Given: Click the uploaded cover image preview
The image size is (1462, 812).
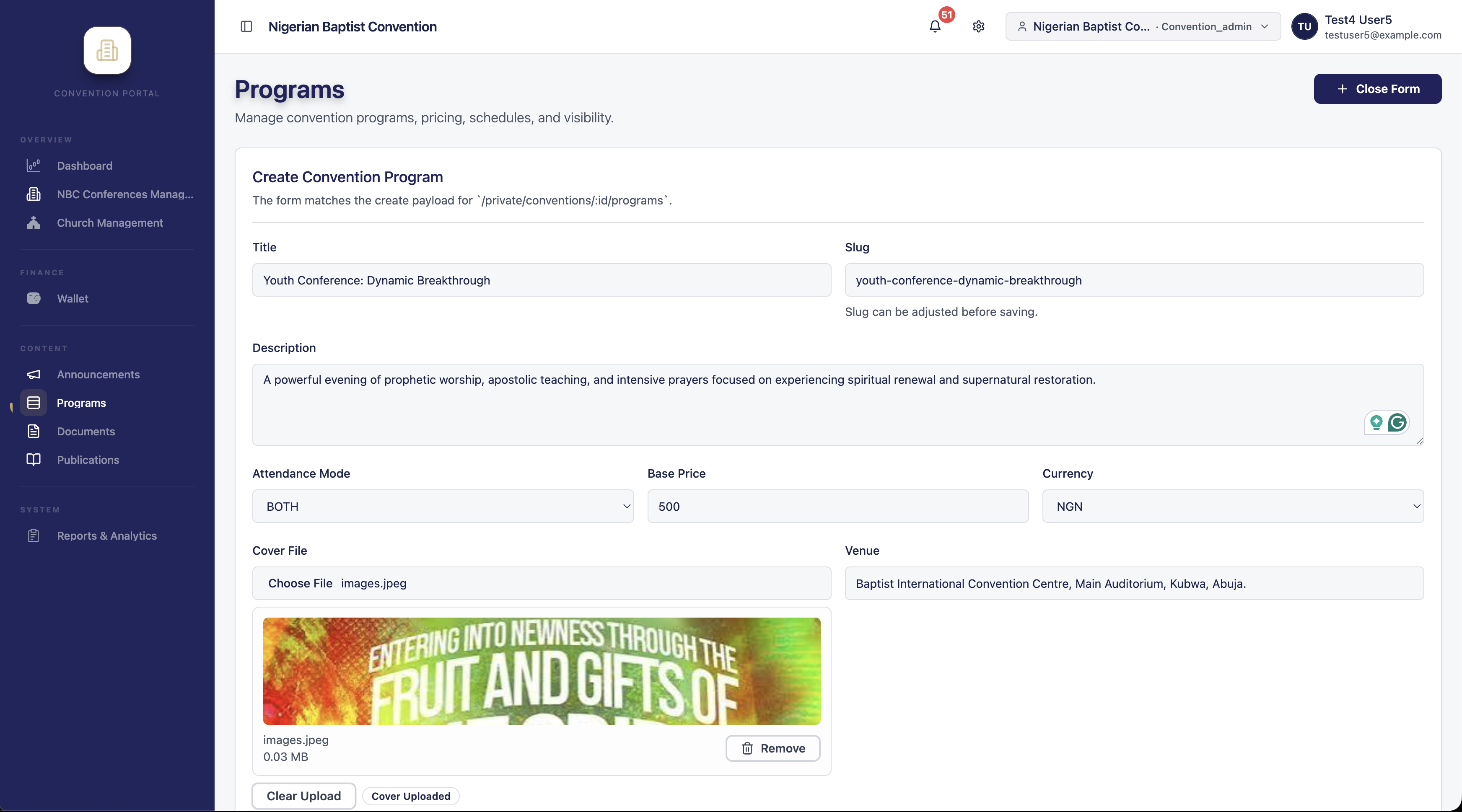Looking at the screenshot, I should pyautogui.click(x=542, y=671).
